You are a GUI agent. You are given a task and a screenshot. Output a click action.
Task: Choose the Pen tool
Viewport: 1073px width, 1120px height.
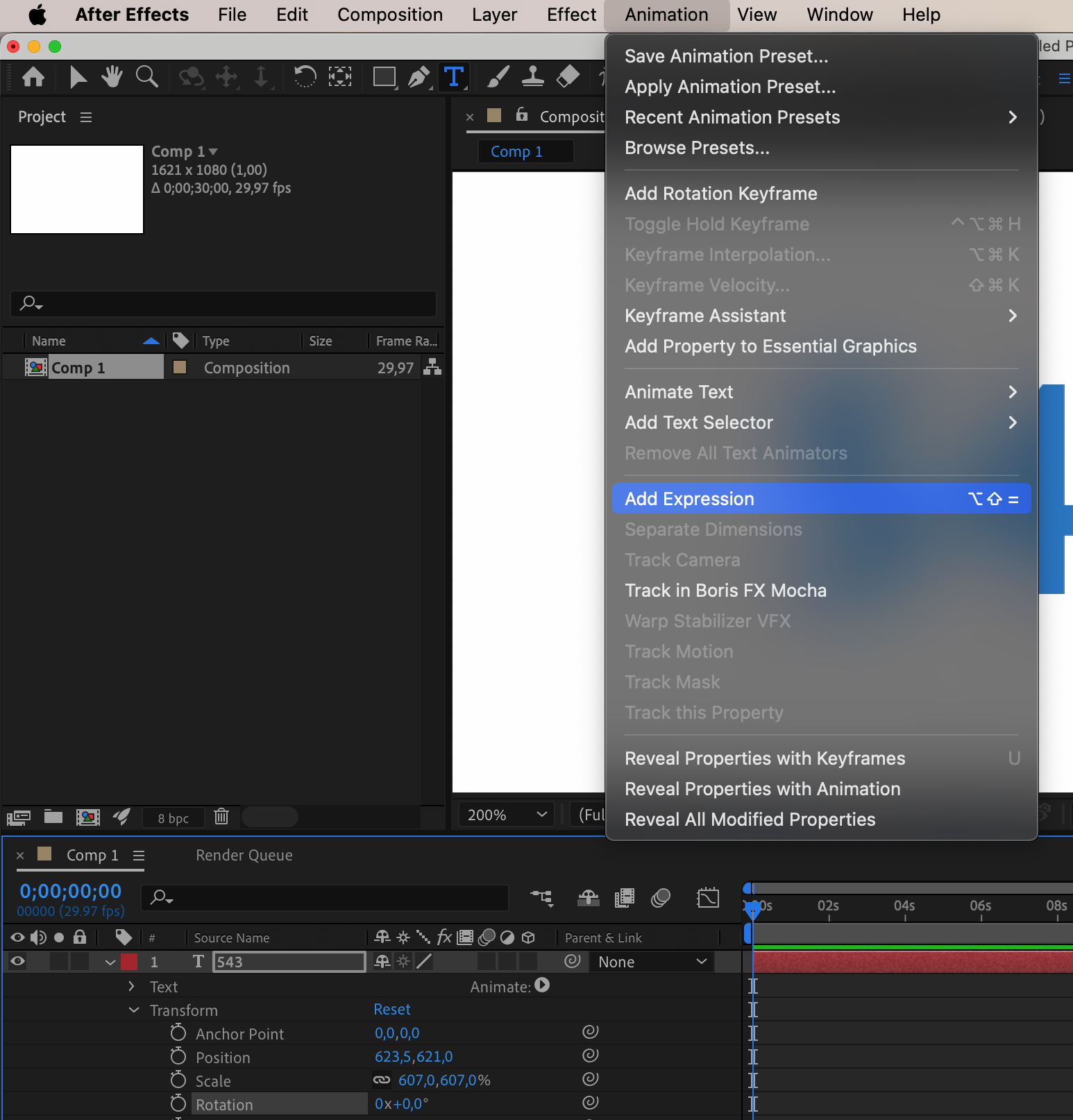coord(419,76)
